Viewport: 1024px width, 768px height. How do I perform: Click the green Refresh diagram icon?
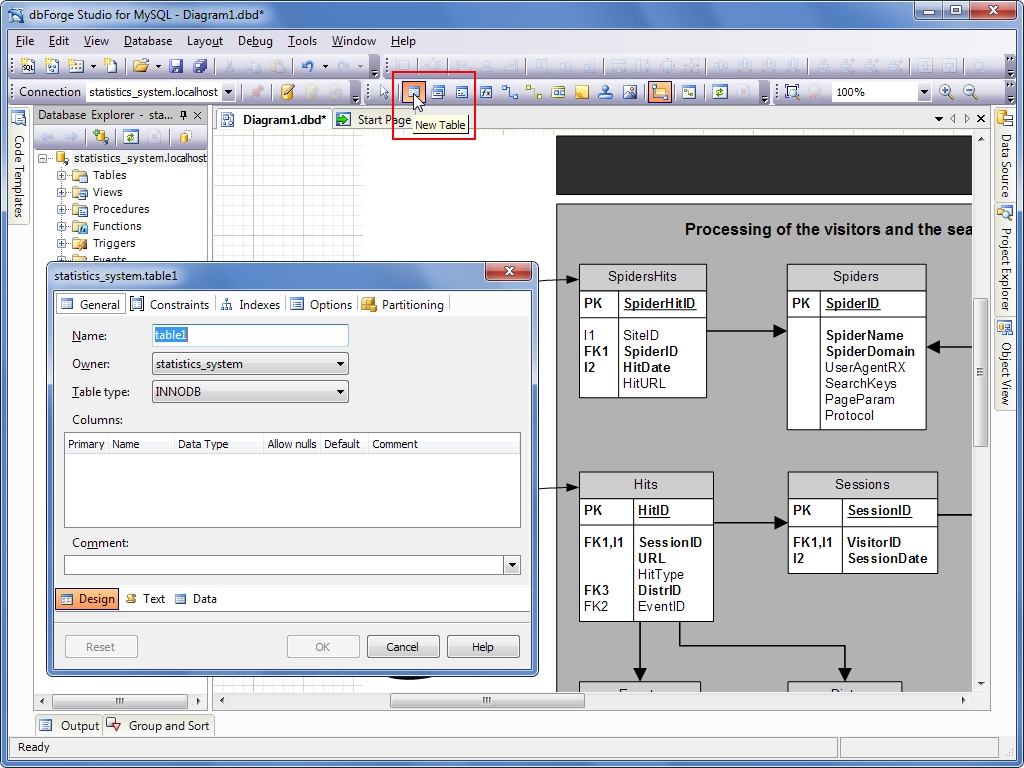click(x=720, y=92)
